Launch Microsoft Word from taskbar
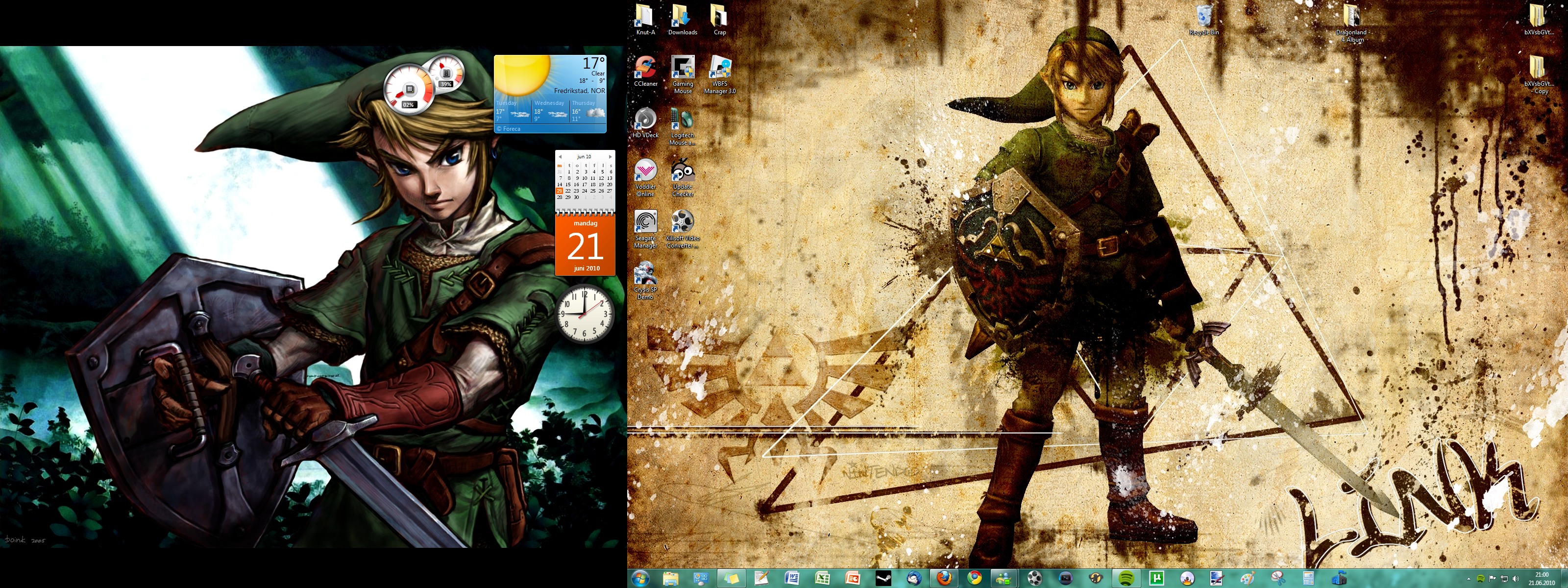Image resolution: width=1568 pixels, height=588 pixels. [792, 578]
